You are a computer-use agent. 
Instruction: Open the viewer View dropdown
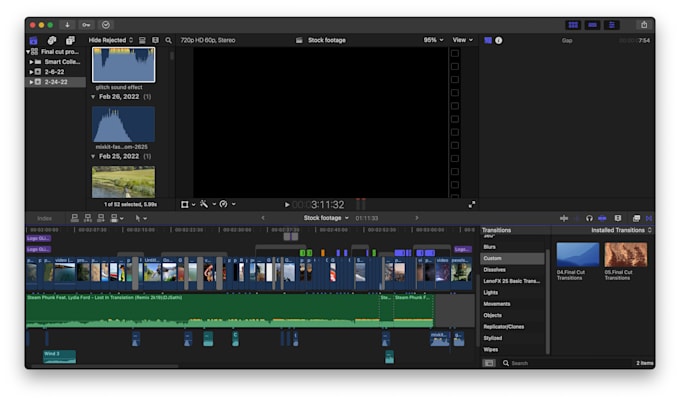point(463,40)
